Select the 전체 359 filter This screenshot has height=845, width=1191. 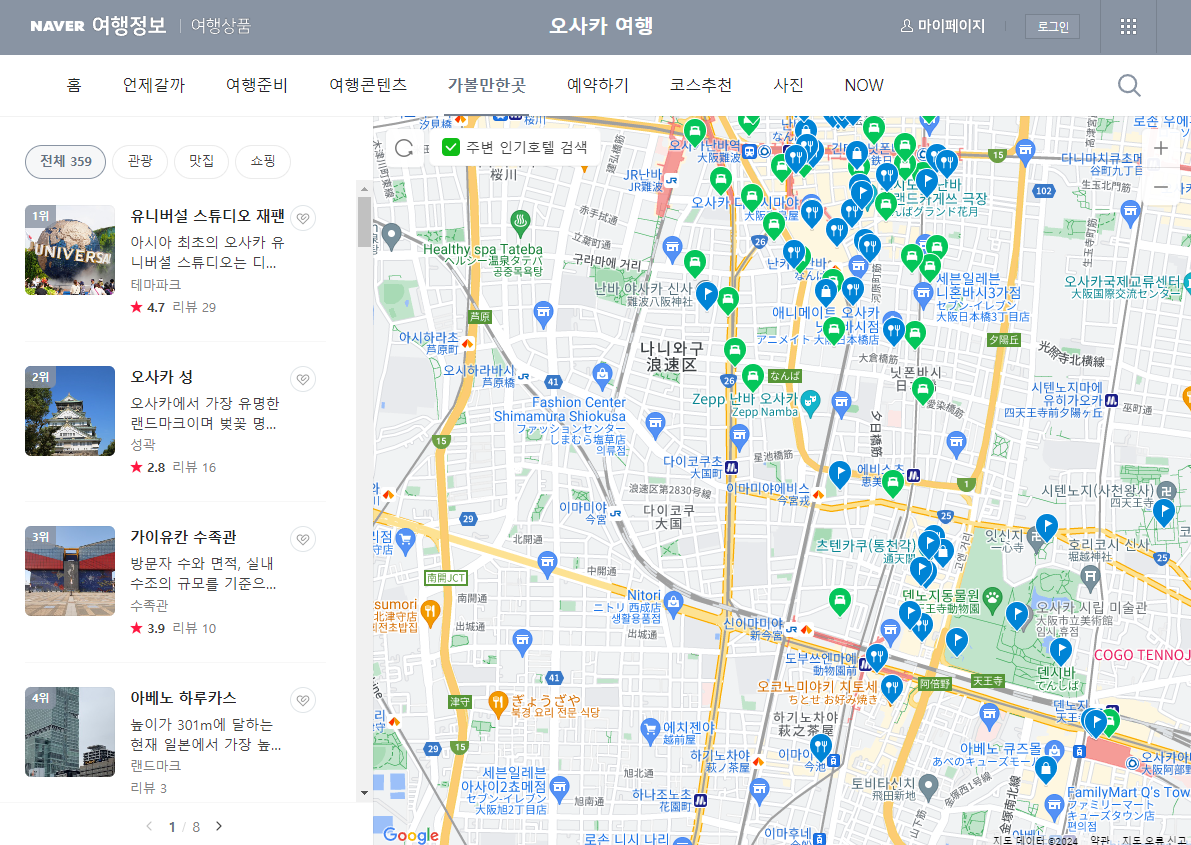click(x=65, y=162)
